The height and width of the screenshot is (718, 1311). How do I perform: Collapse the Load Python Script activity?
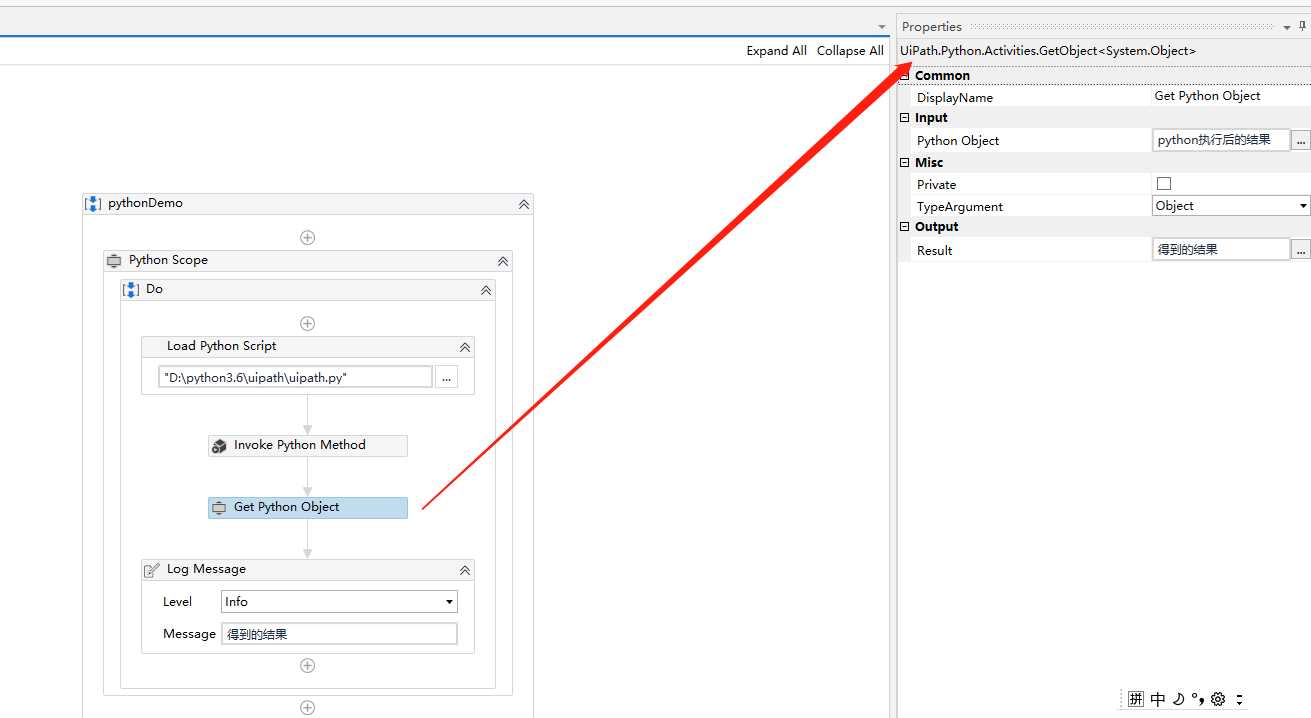tap(465, 347)
